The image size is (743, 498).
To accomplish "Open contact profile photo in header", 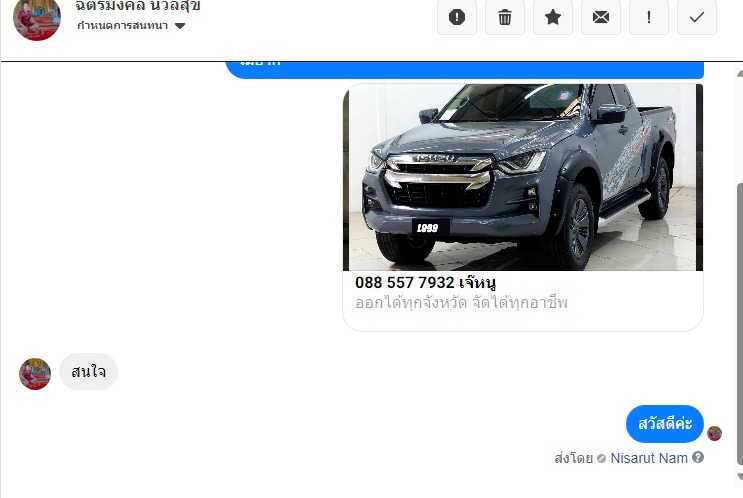I will [x=37, y=19].
